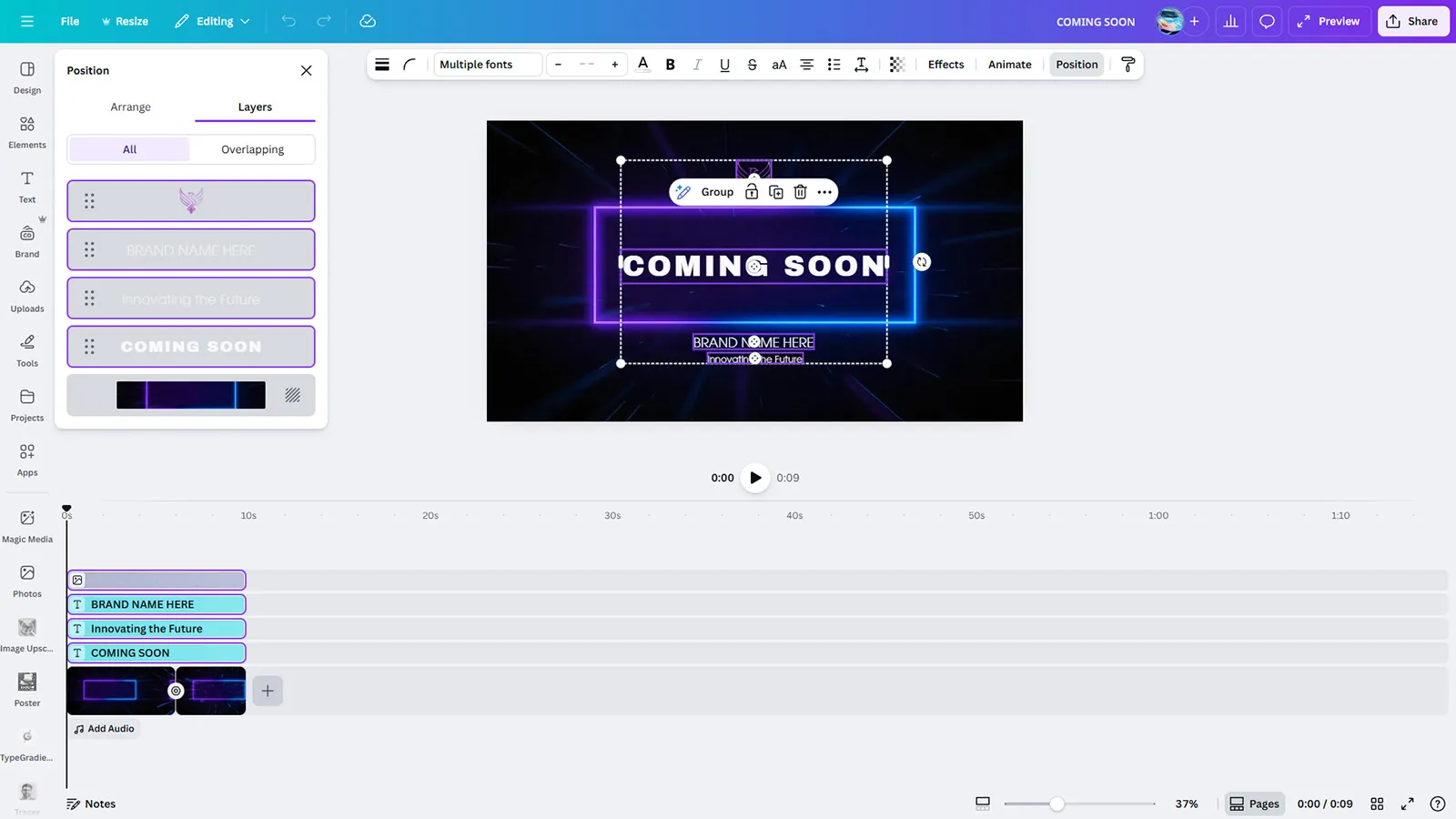Click the Share button

1412,21
